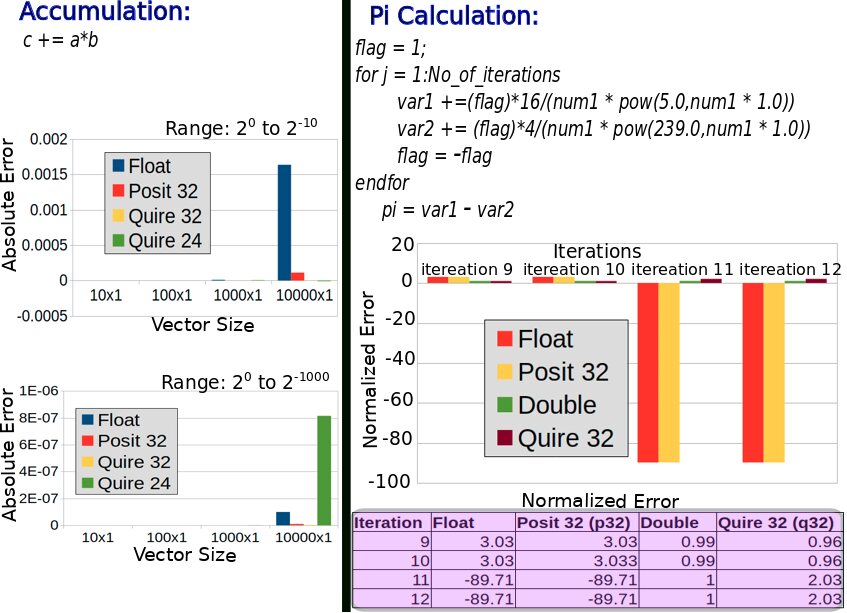Screen dimensions: 847x613
Task: Click the green Double swatch in Pi legend
Action: [x=505, y=405]
